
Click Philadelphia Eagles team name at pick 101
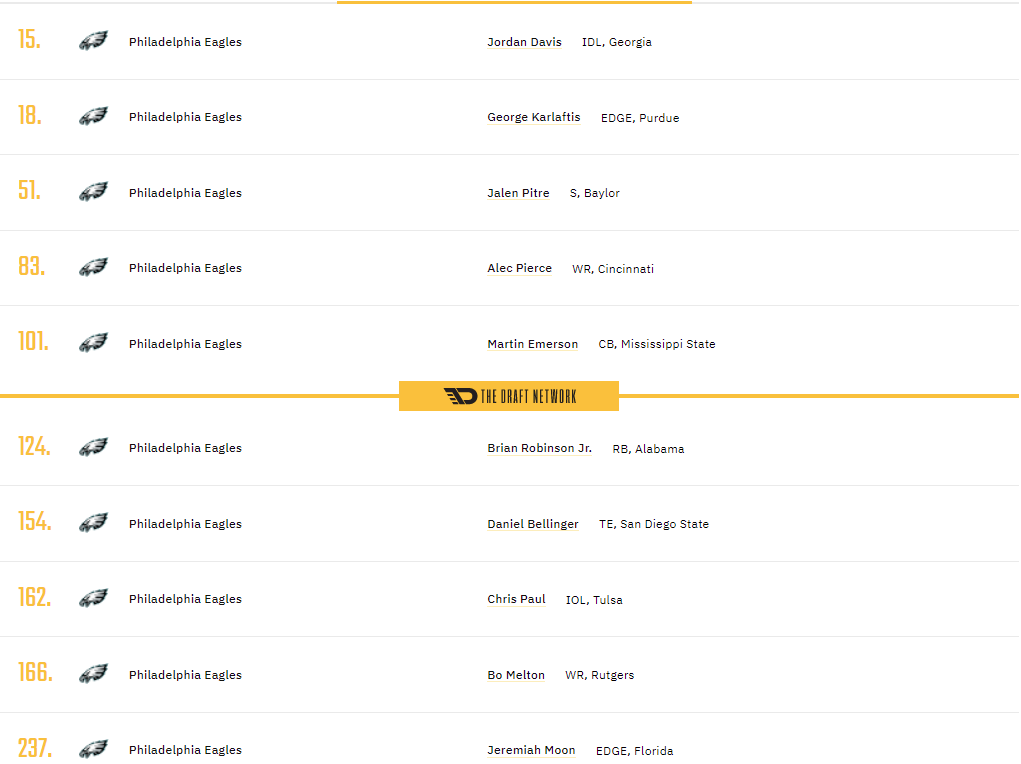[185, 344]
